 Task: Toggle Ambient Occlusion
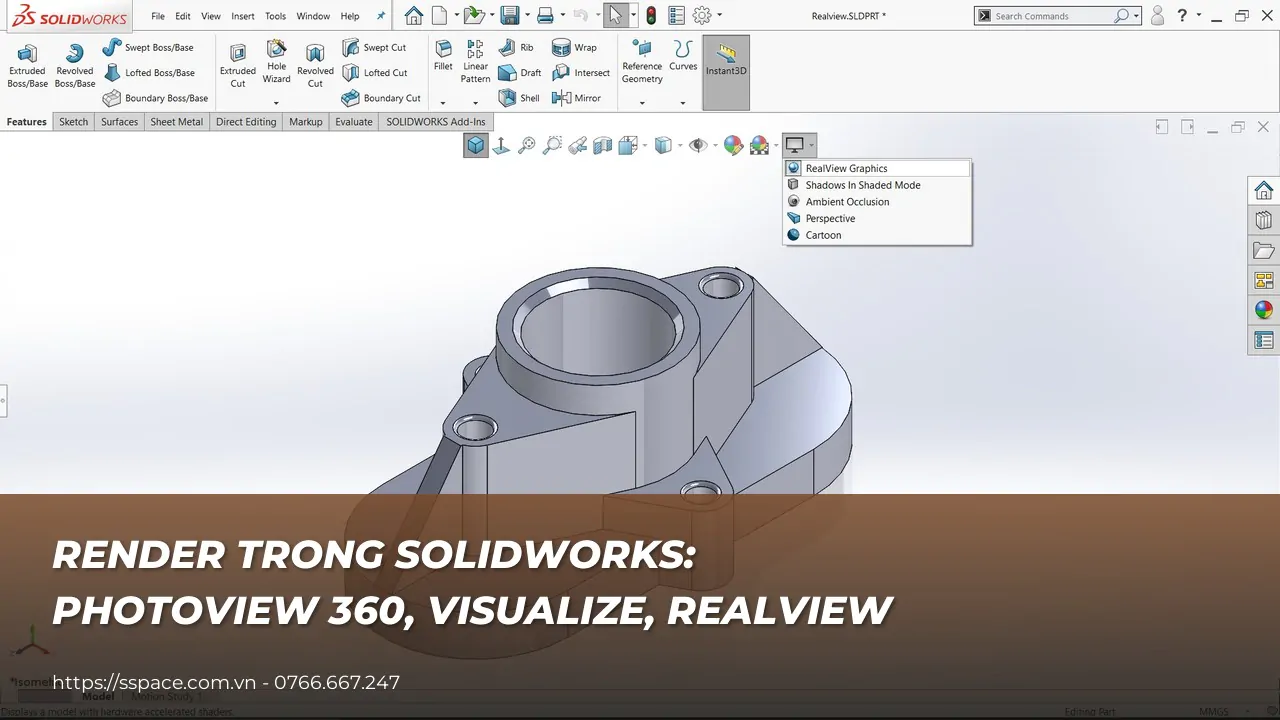point(877,202)
